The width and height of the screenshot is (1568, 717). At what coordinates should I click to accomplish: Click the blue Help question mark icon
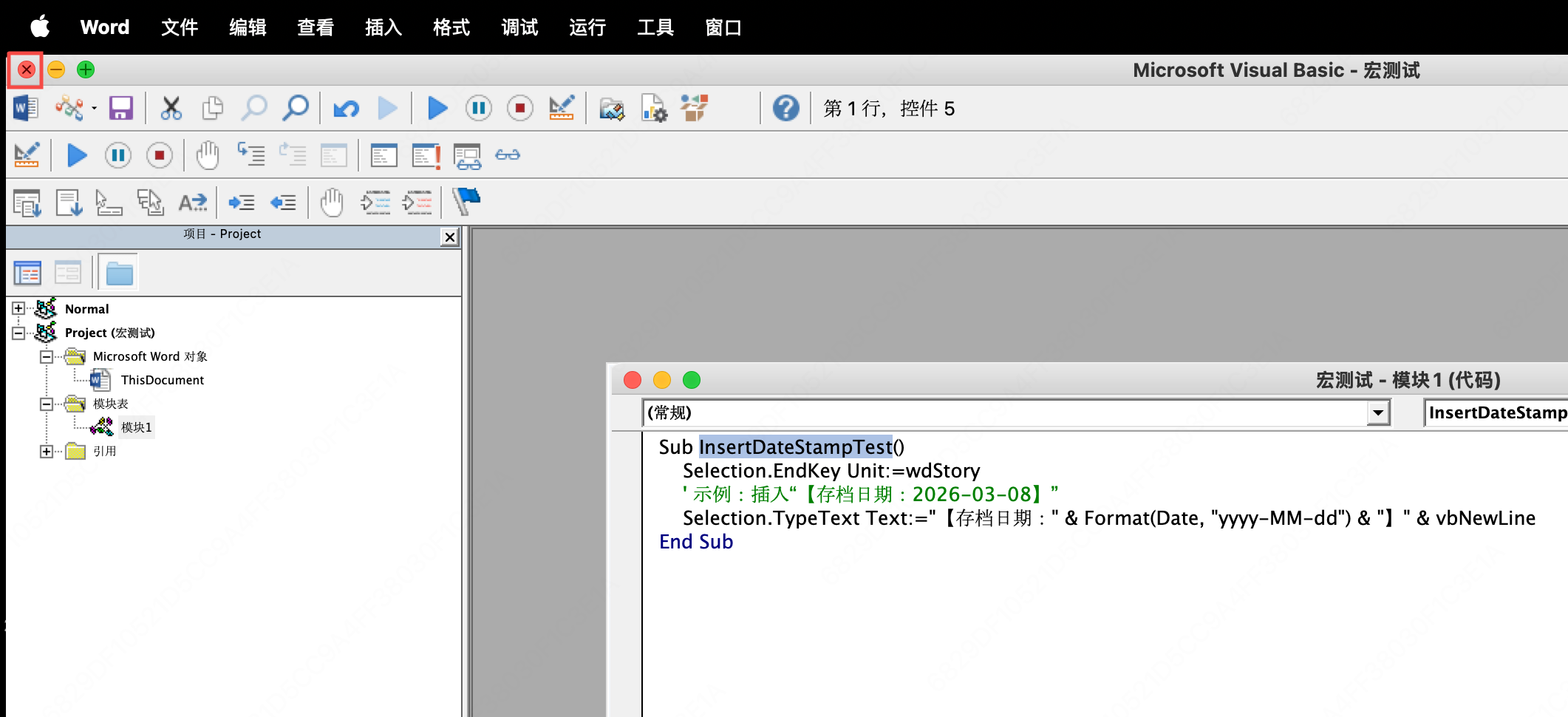(x=786, y=109)
